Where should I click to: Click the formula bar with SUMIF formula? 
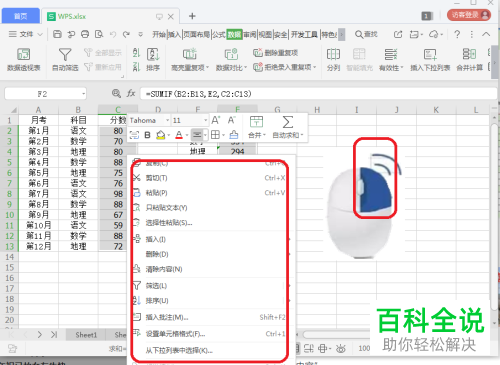click(x=318, y=94)
